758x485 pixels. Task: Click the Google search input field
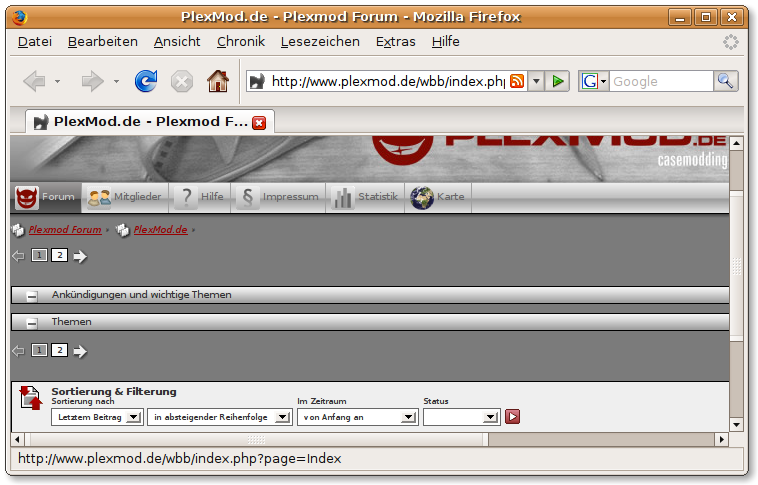[x=659, y=81]
